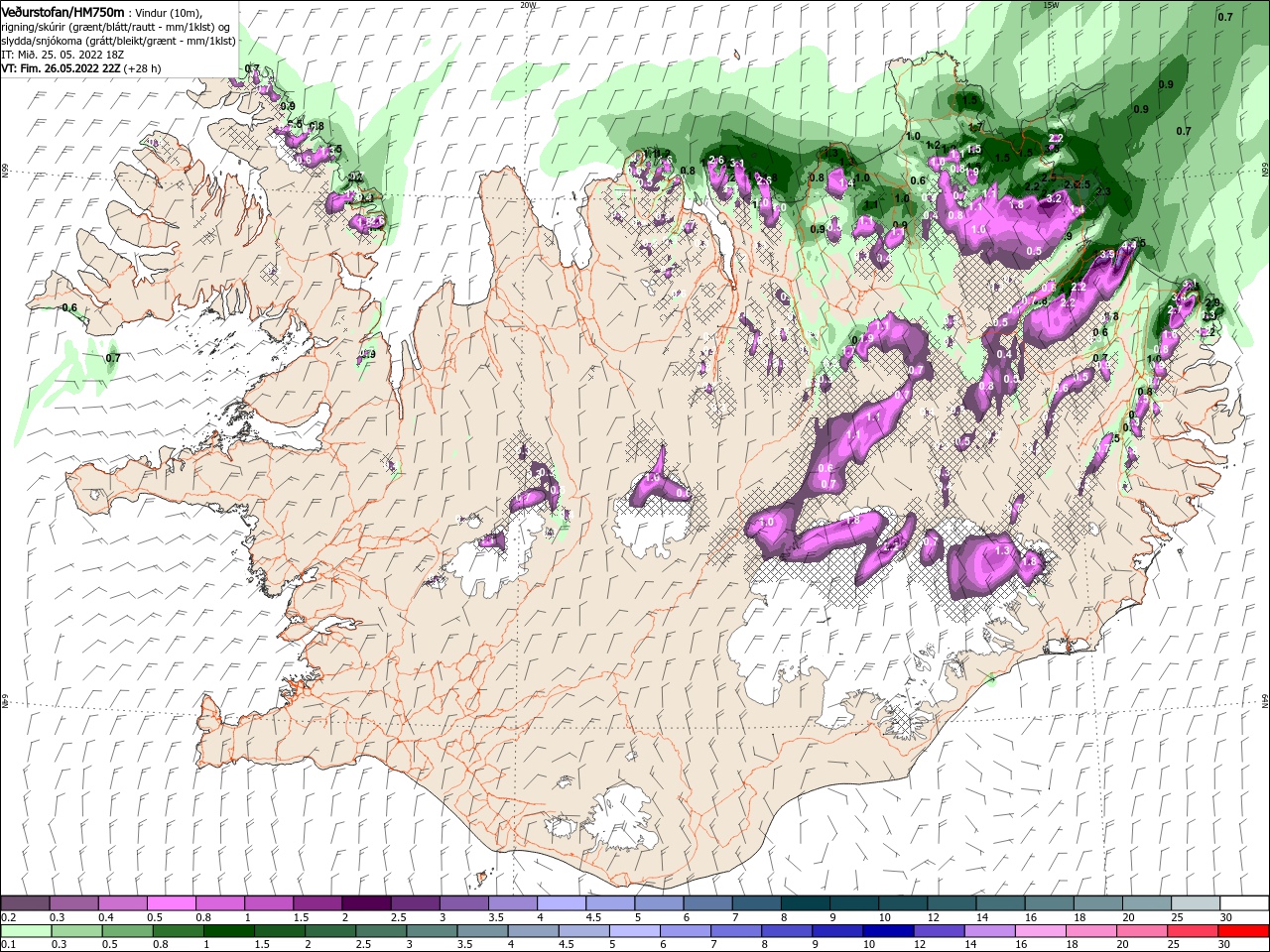This screenshot has width=1270, height=952.
Task: Pick the dark teal snow swatch 8–9
Action: pyautogui.click(x=805, y=903)
